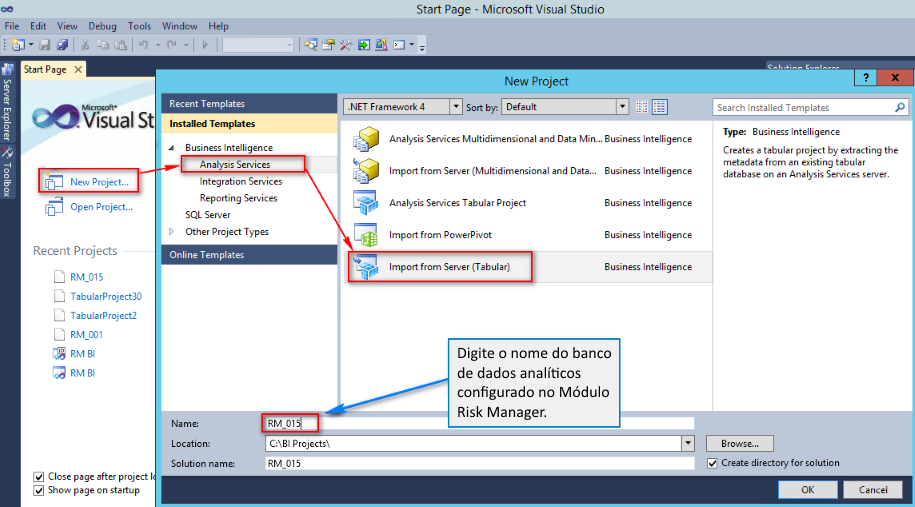Open recent project RM_001
Image resolution: width=915 pixels, height=507 pixels.
click(x=86, y=335)
